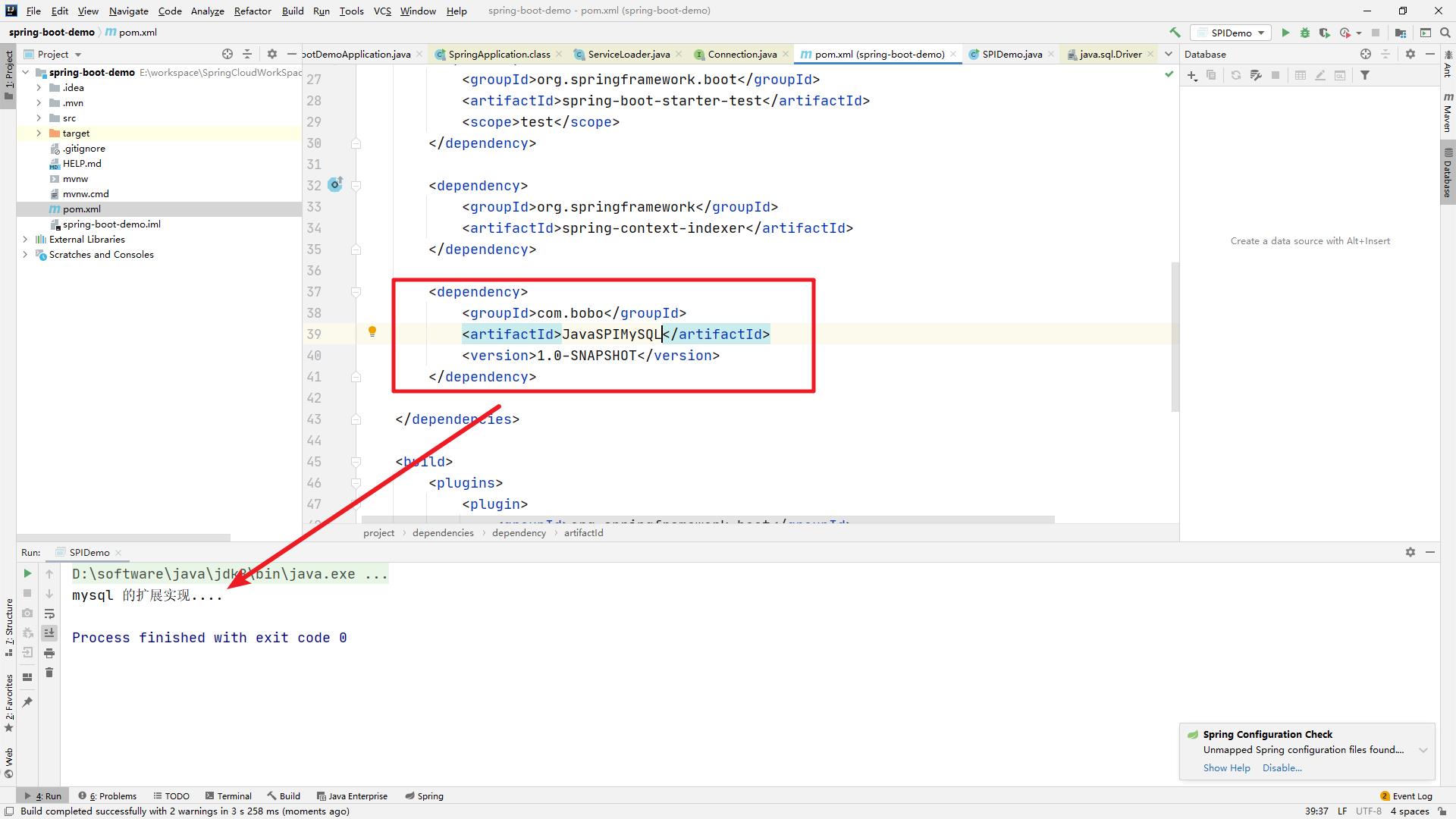
Task: Toggle the Problems panel view
Action: click(109, 795)
